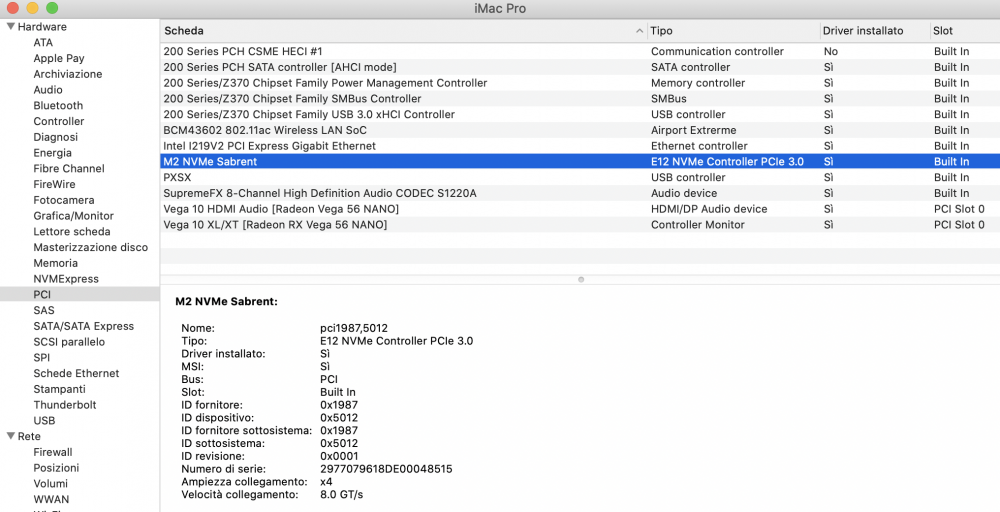Select Vega 10 XL/XT Radeon row
Image resolution: width=1000 pixels, height=512 pixels.
(580, 224)
